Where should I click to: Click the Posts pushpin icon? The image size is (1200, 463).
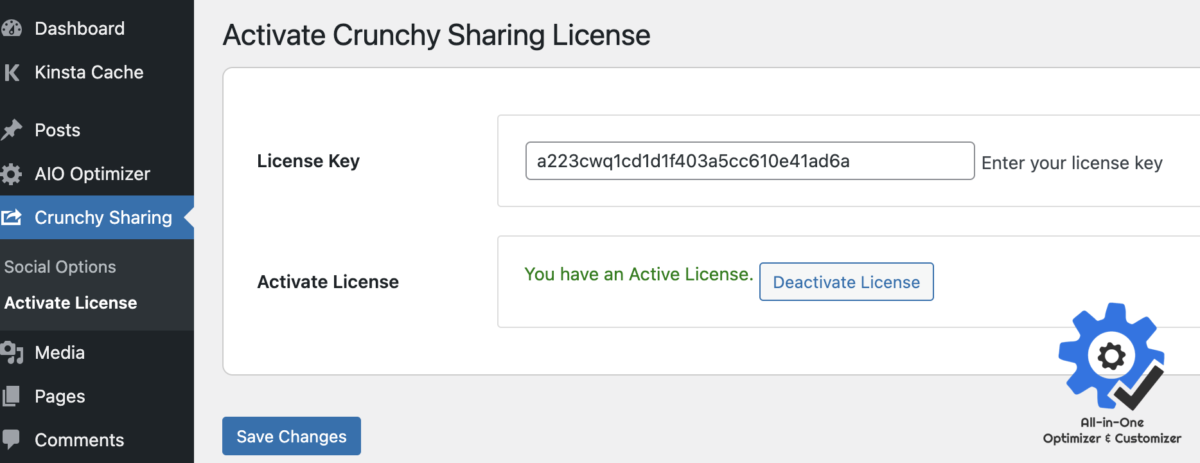pyautogui.click(x=12, y=130)
